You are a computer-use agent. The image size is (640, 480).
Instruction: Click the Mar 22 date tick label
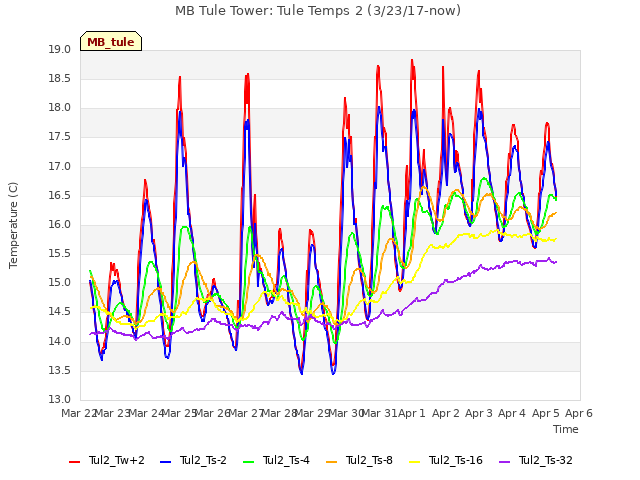[79, 413]
